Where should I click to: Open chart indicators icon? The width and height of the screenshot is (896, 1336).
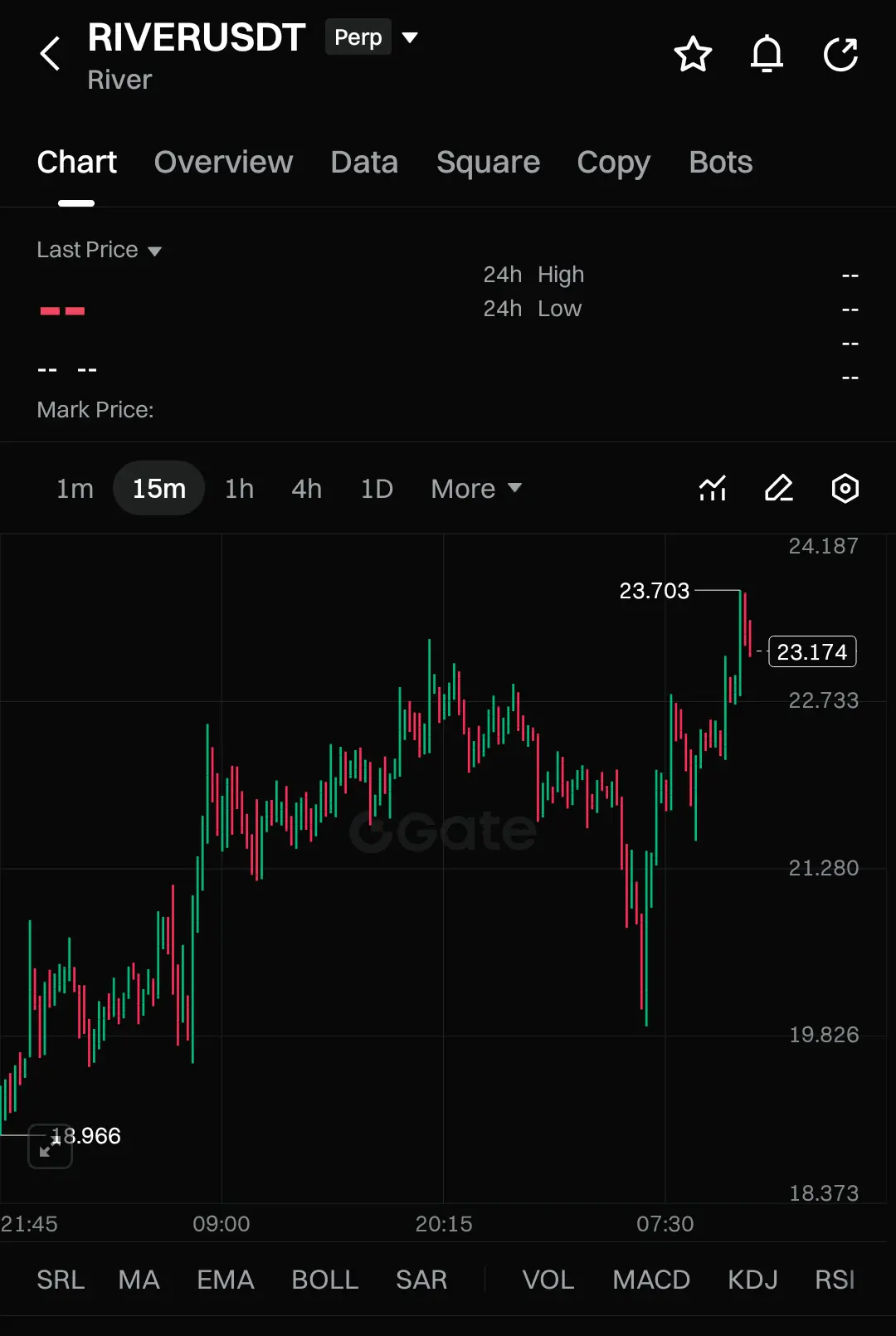(713, 488)
